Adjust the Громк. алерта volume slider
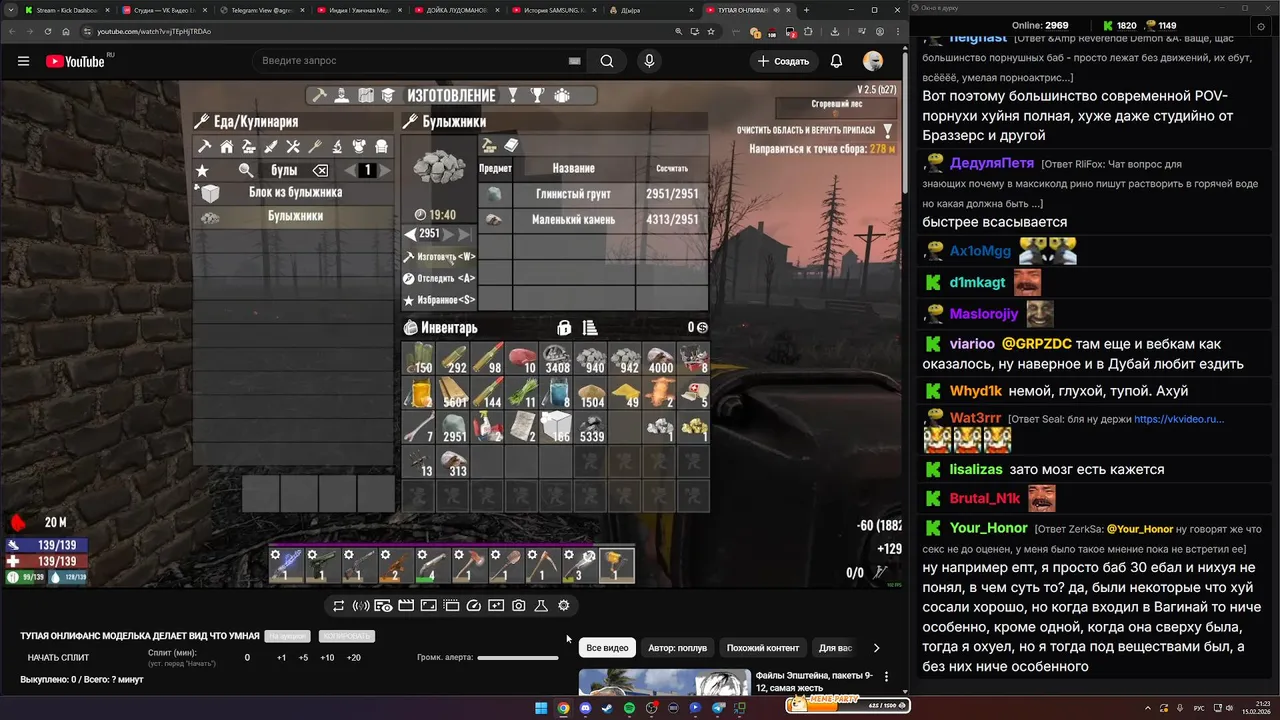The width and height of the screenshot is (1280, 720). point(518,657)
